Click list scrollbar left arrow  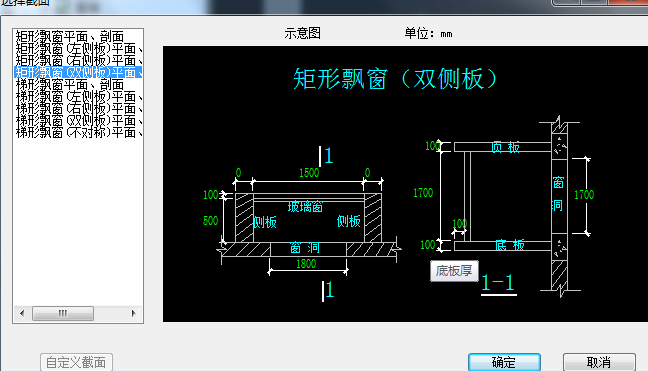(22, 313)
